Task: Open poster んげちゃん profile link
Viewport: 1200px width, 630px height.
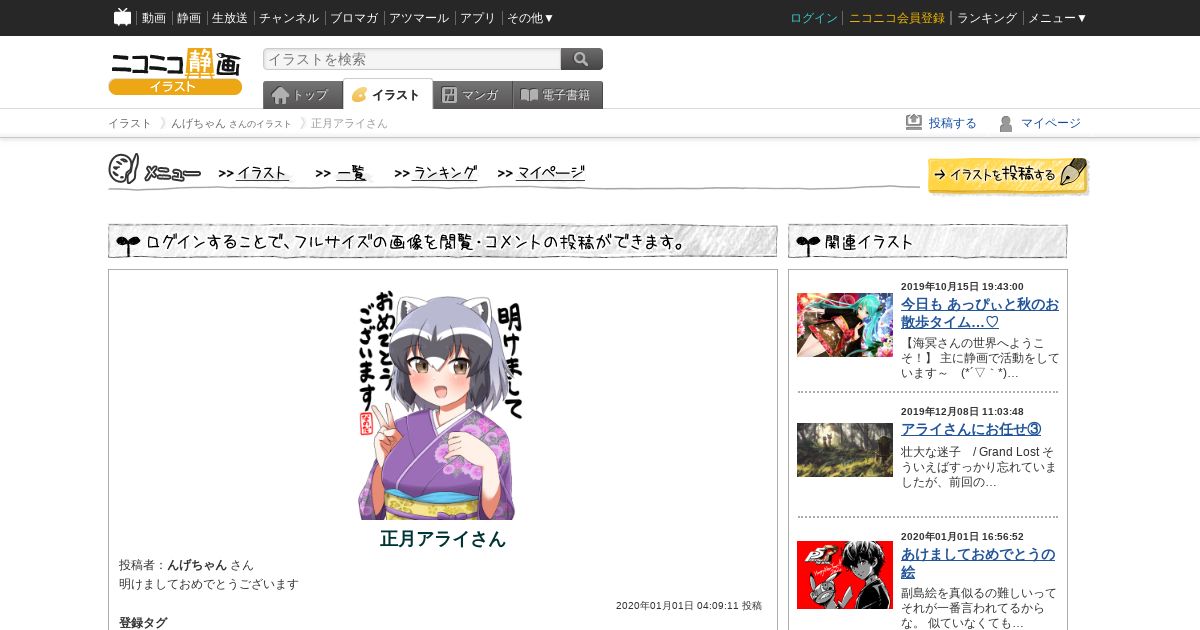Action: click(197, 565)
